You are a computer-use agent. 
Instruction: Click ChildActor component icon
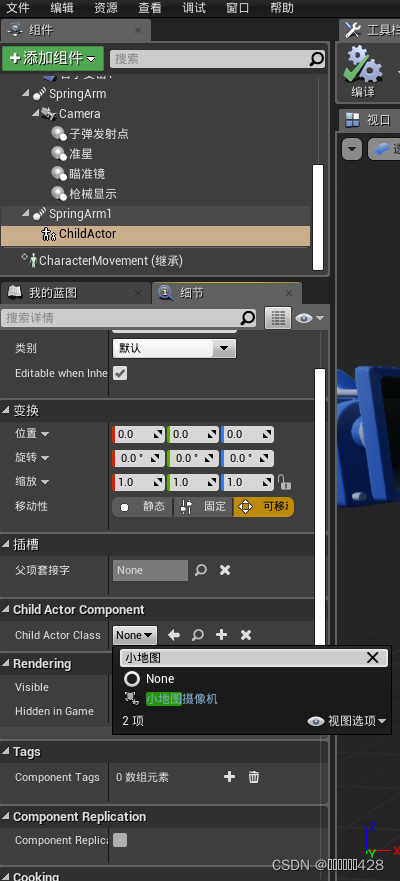49,234
